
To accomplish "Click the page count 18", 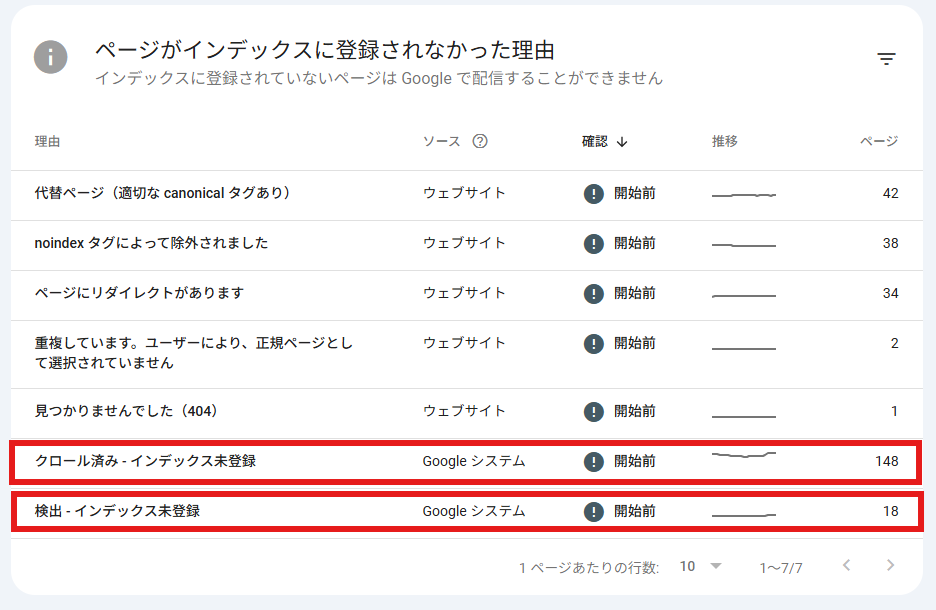I will [x=891, y=512].
